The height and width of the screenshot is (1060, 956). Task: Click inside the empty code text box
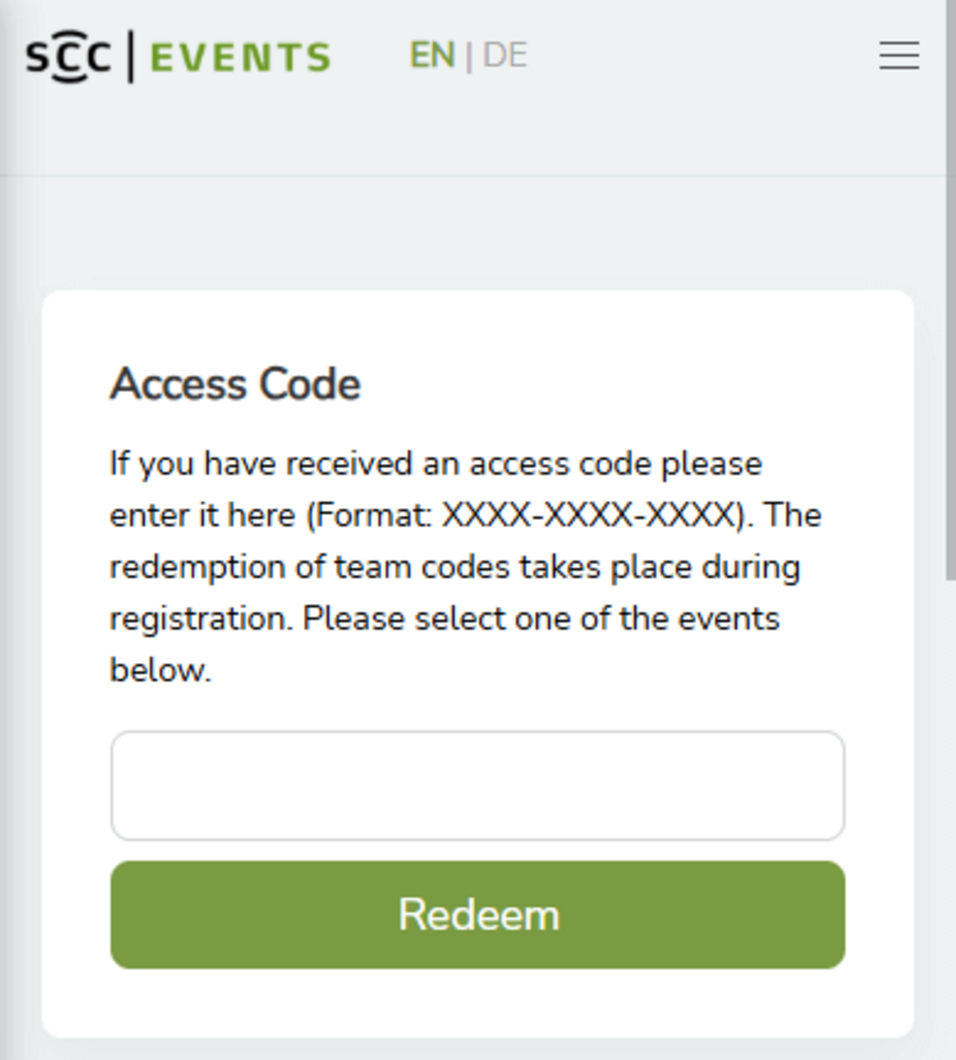coord(477,786)
